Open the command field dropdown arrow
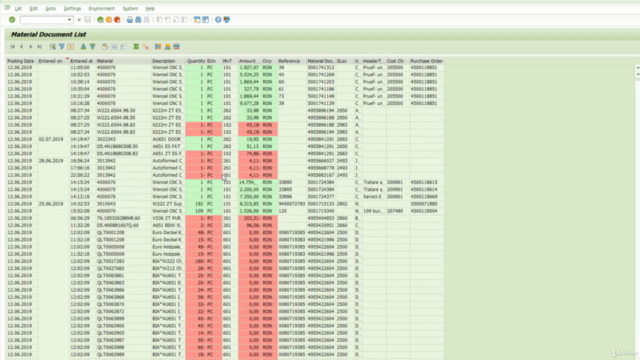Viewport: 640px width, 360px height. click(69, 20)
